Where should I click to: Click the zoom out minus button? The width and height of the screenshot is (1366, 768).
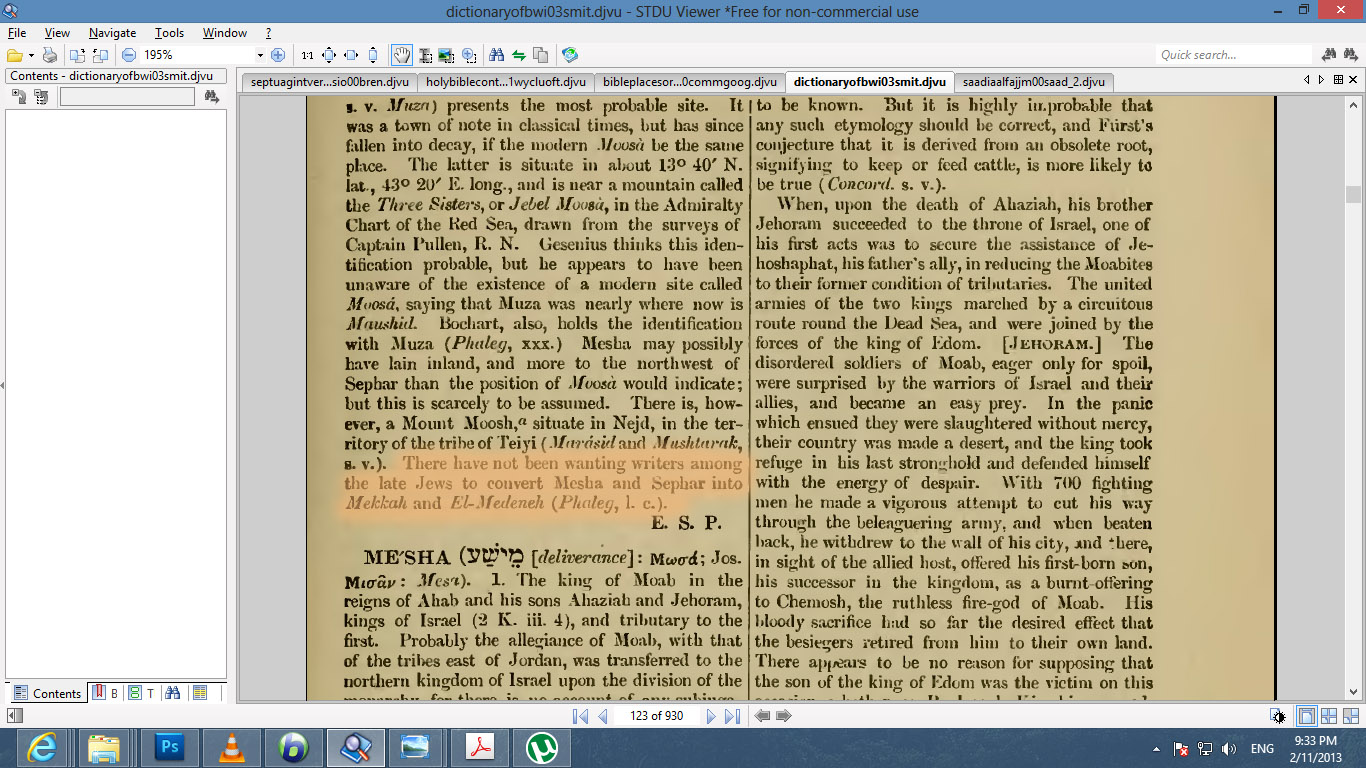[x=129, y=55]
